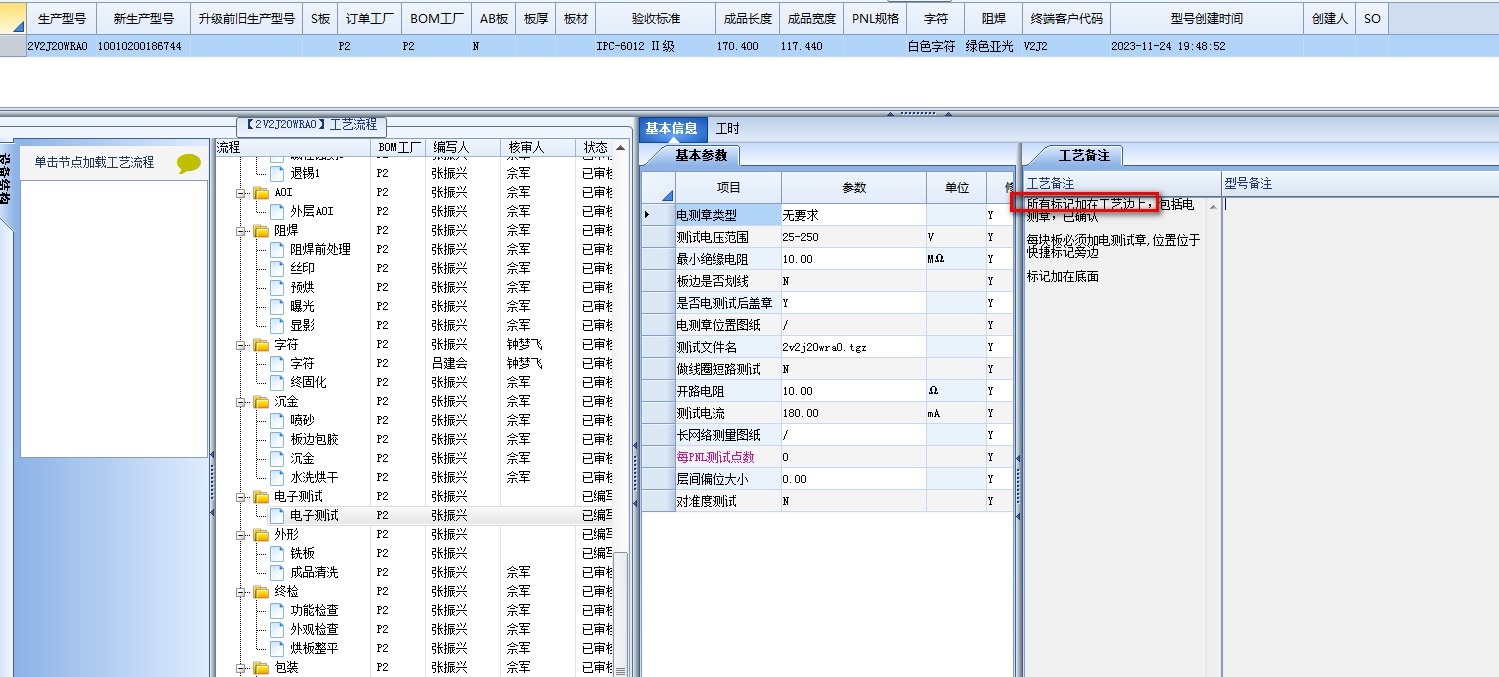Click the 显影 document icon
The height and width of the screenshot is (677, 1499).
pos(278,326)
